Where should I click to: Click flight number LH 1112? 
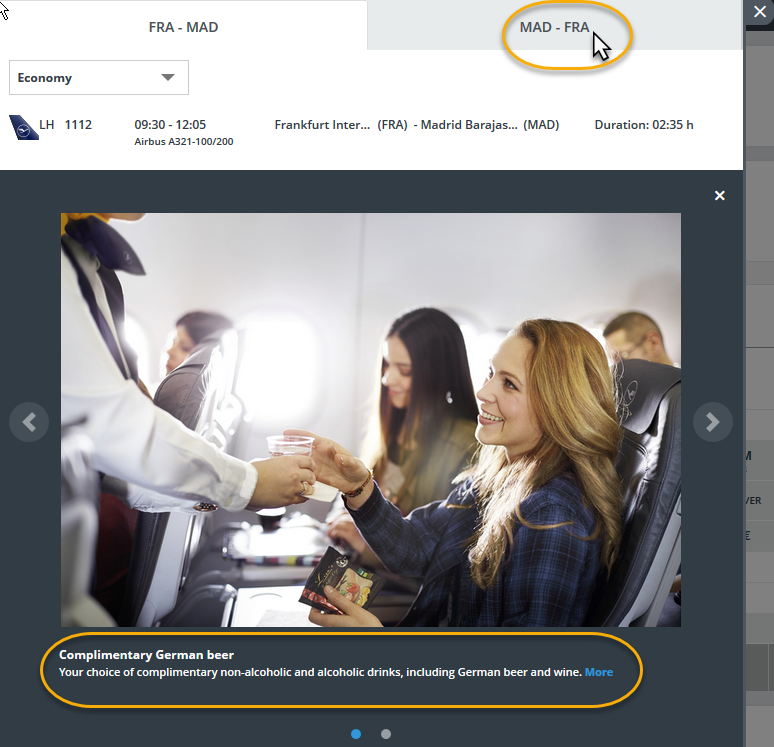coord(66,125)
